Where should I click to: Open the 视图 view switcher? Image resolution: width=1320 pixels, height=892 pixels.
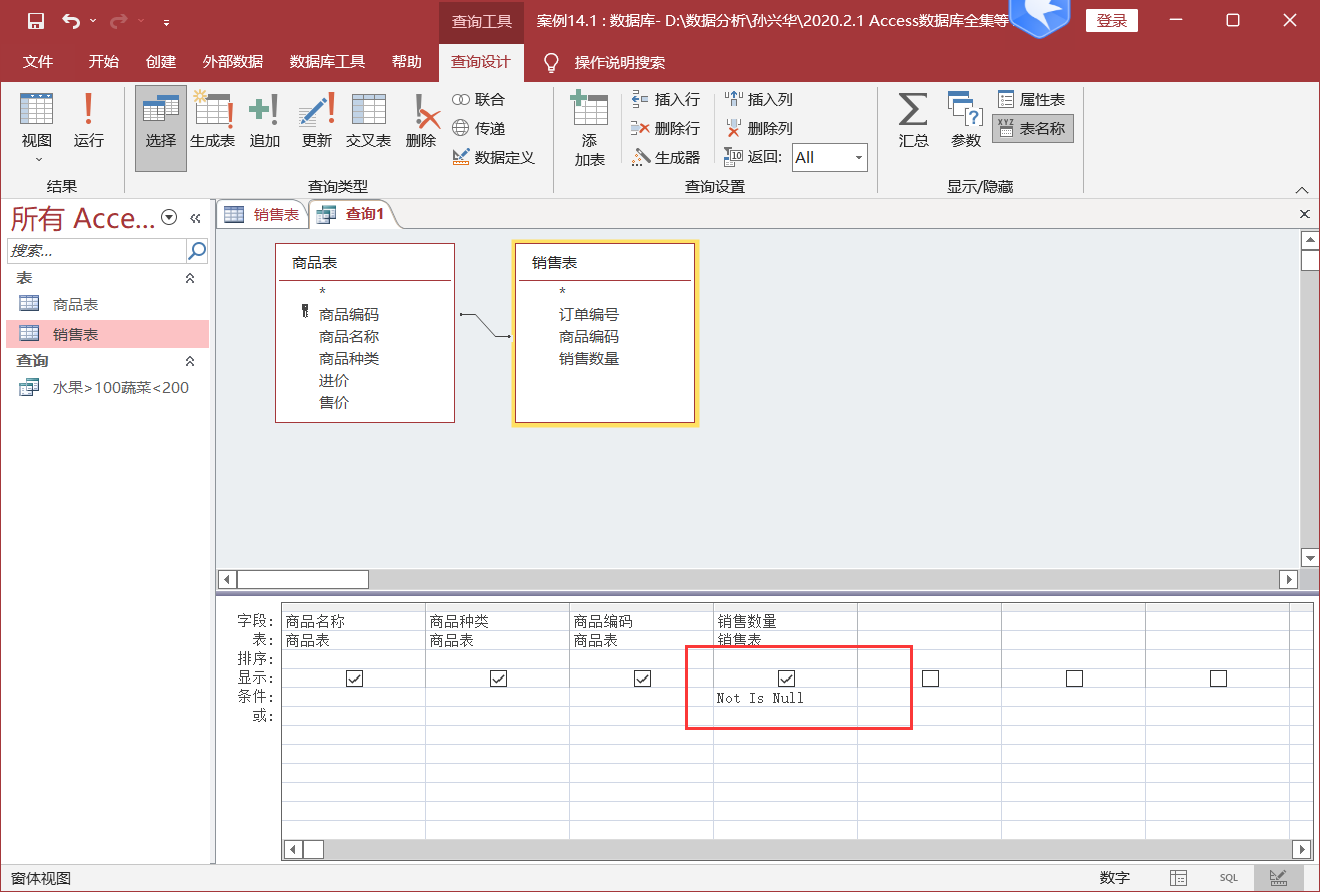pyautogui.click(x=37, y=126)
